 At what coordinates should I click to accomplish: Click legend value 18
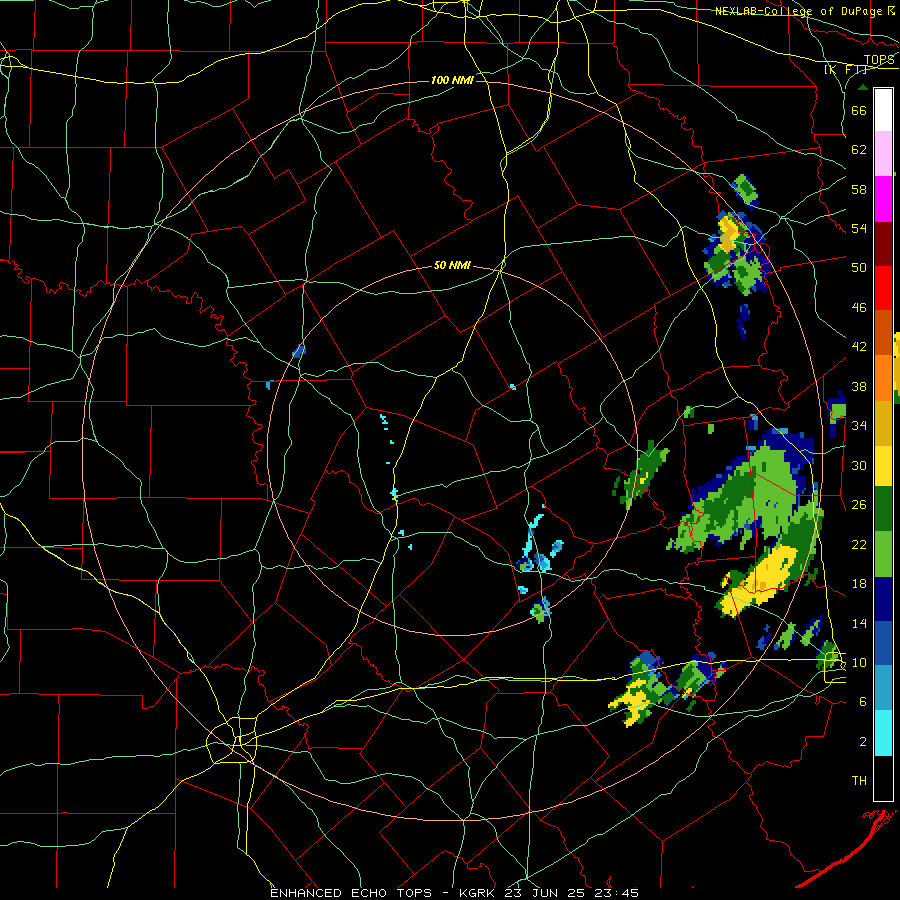[859, 584]
